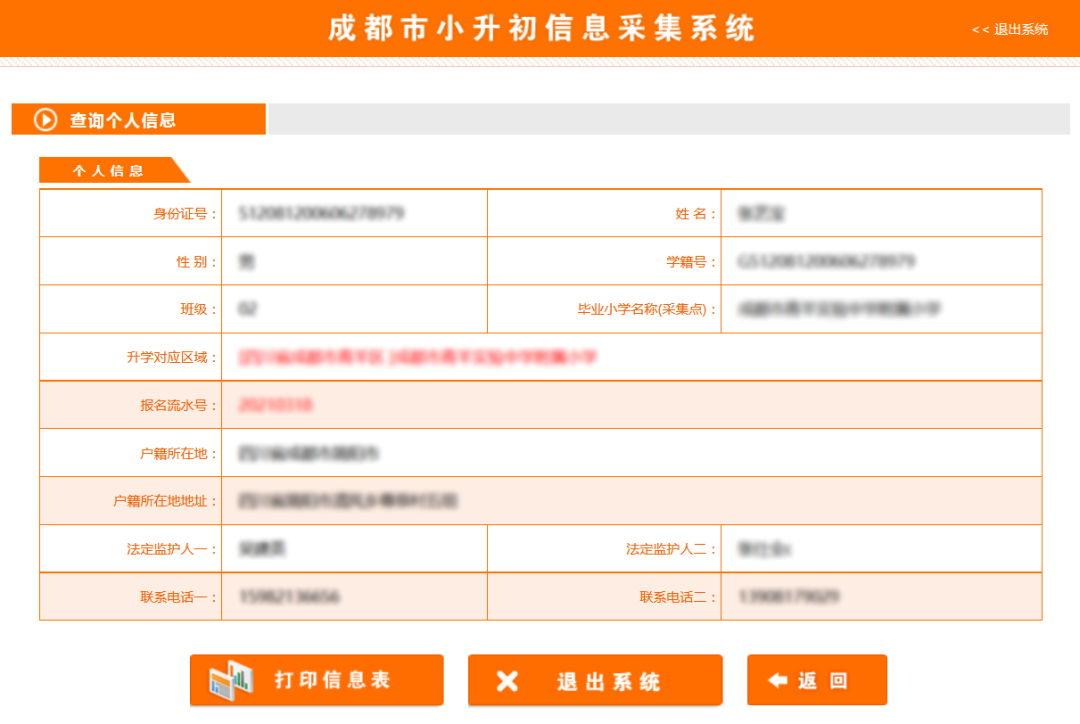Click the 毕业小学名称(采集点) value
This screenshot has width=1080, height=724.
point(880,308)
